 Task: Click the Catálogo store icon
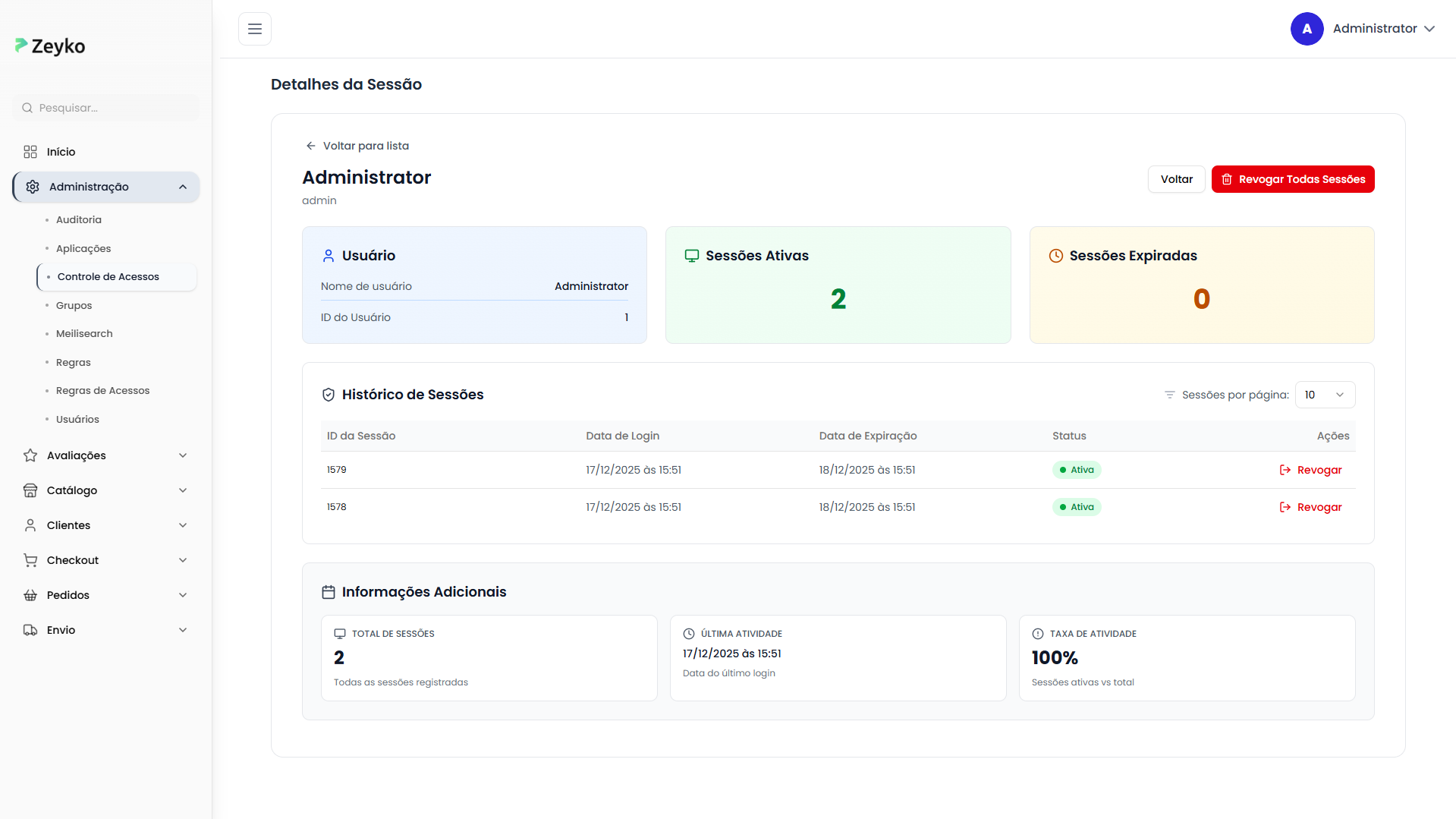pos(30,490)
